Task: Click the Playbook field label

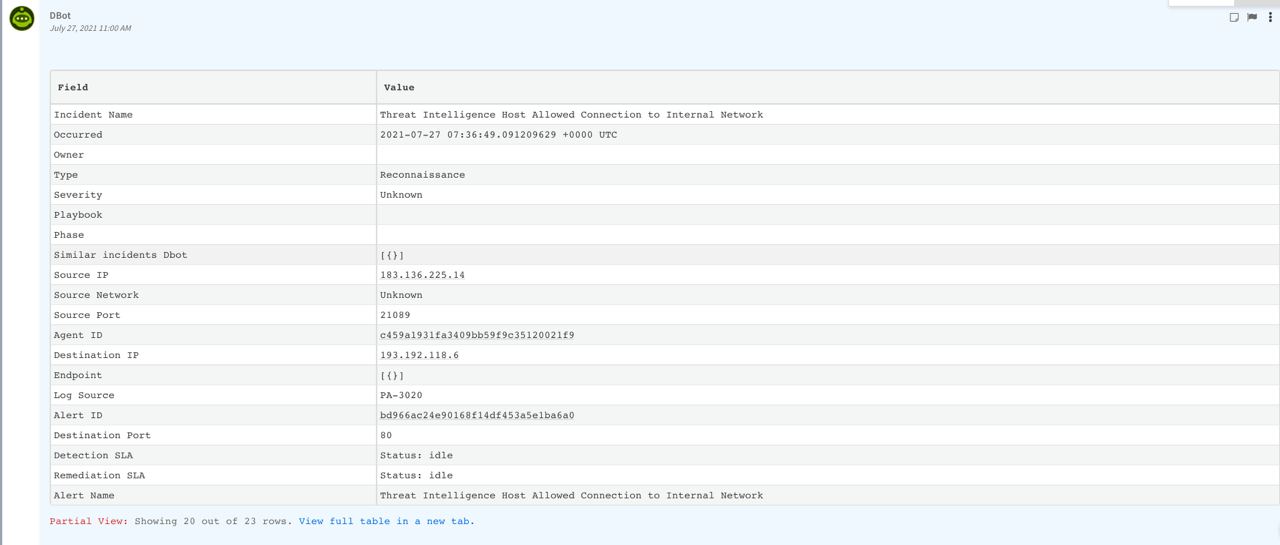Action: click(x=78, y=215)
